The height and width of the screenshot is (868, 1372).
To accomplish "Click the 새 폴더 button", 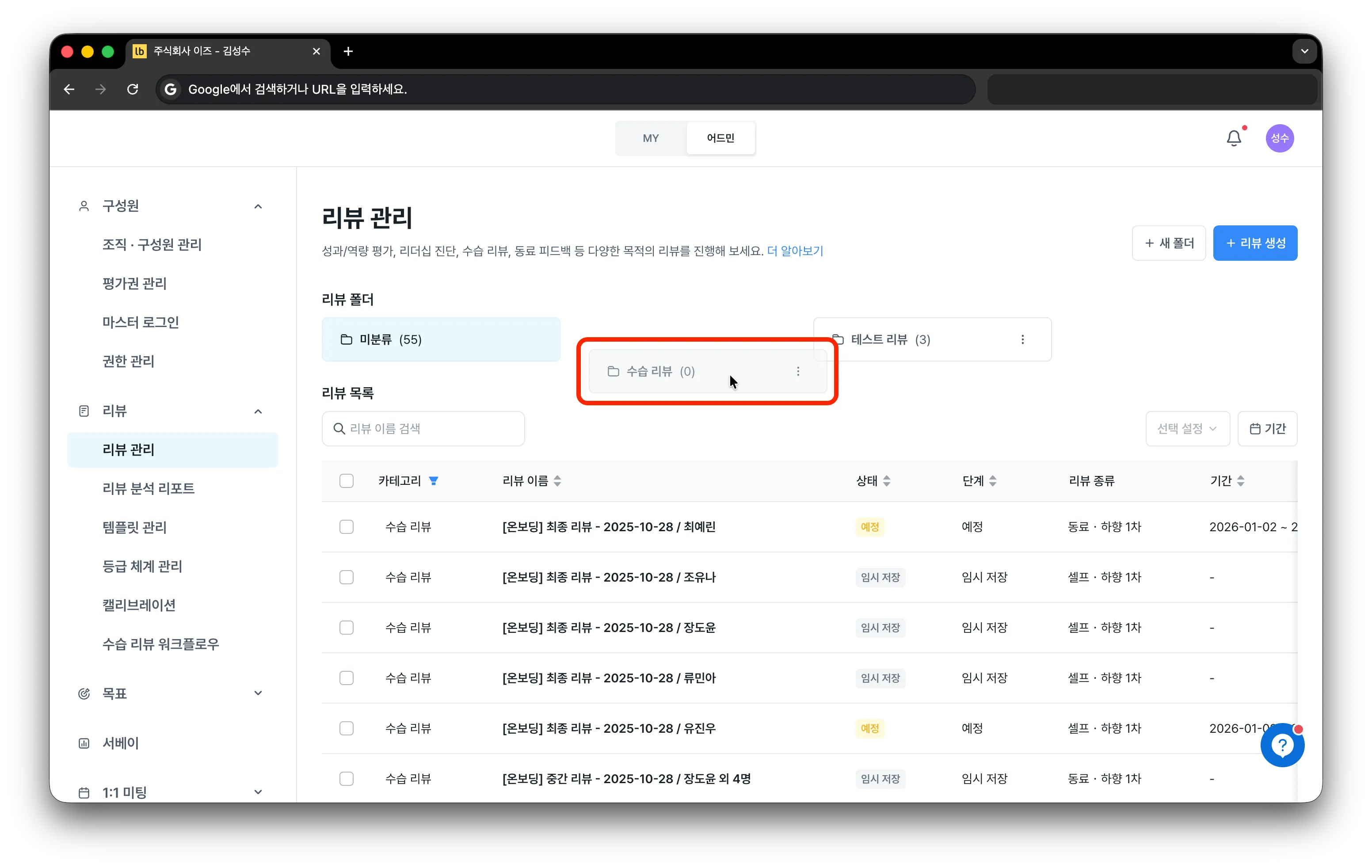I will coord(1169,243).
